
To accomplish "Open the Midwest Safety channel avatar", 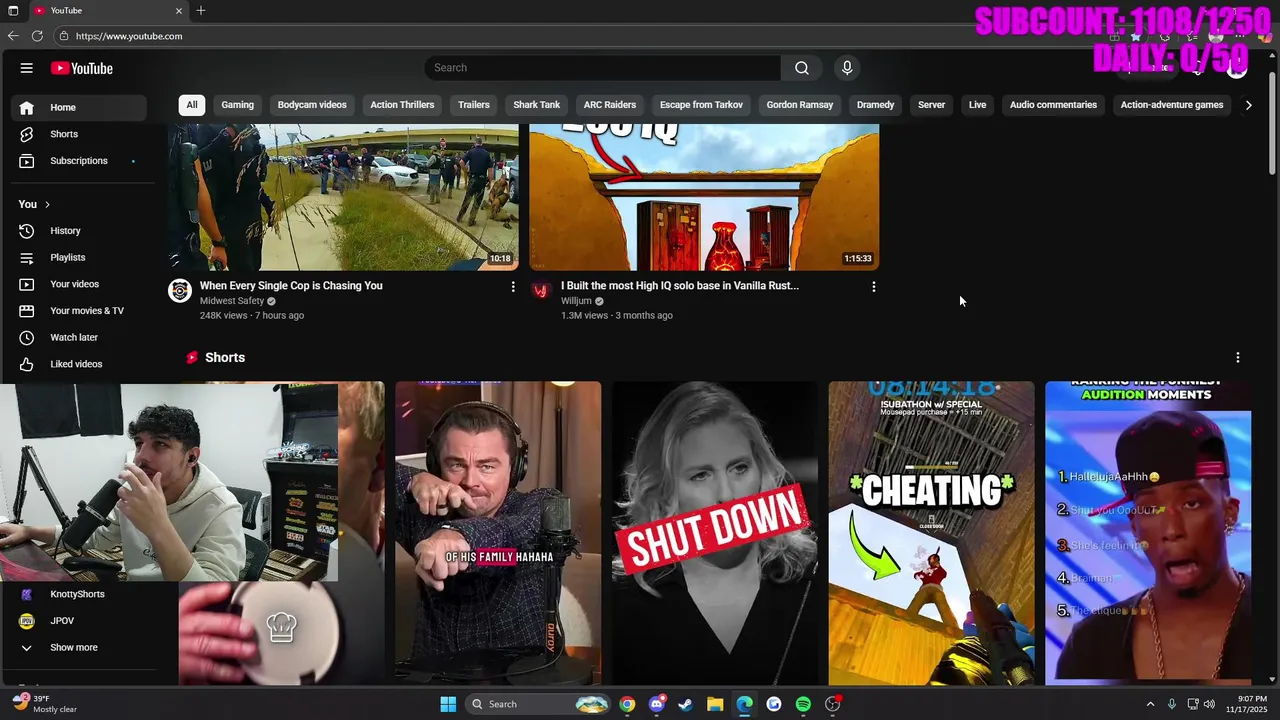I will click(x=180, y=291).
